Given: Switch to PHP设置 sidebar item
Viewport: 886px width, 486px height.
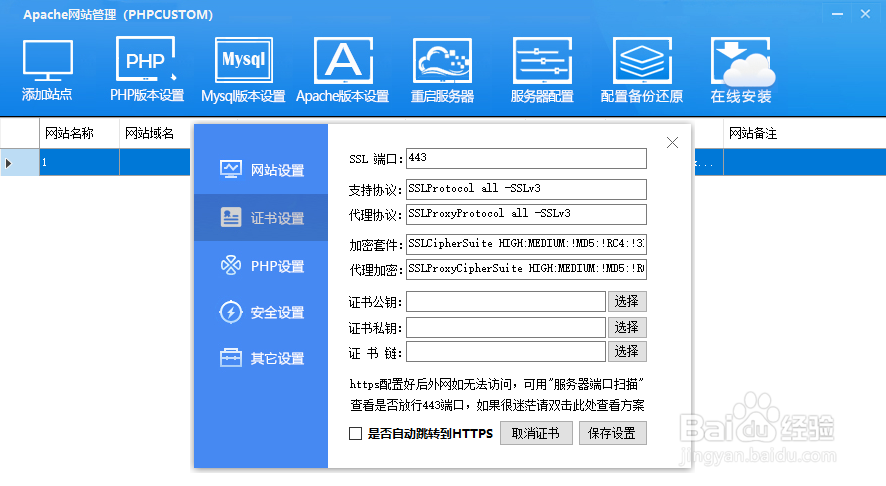Looking at the screenshot, I should (x=261, y=265).
